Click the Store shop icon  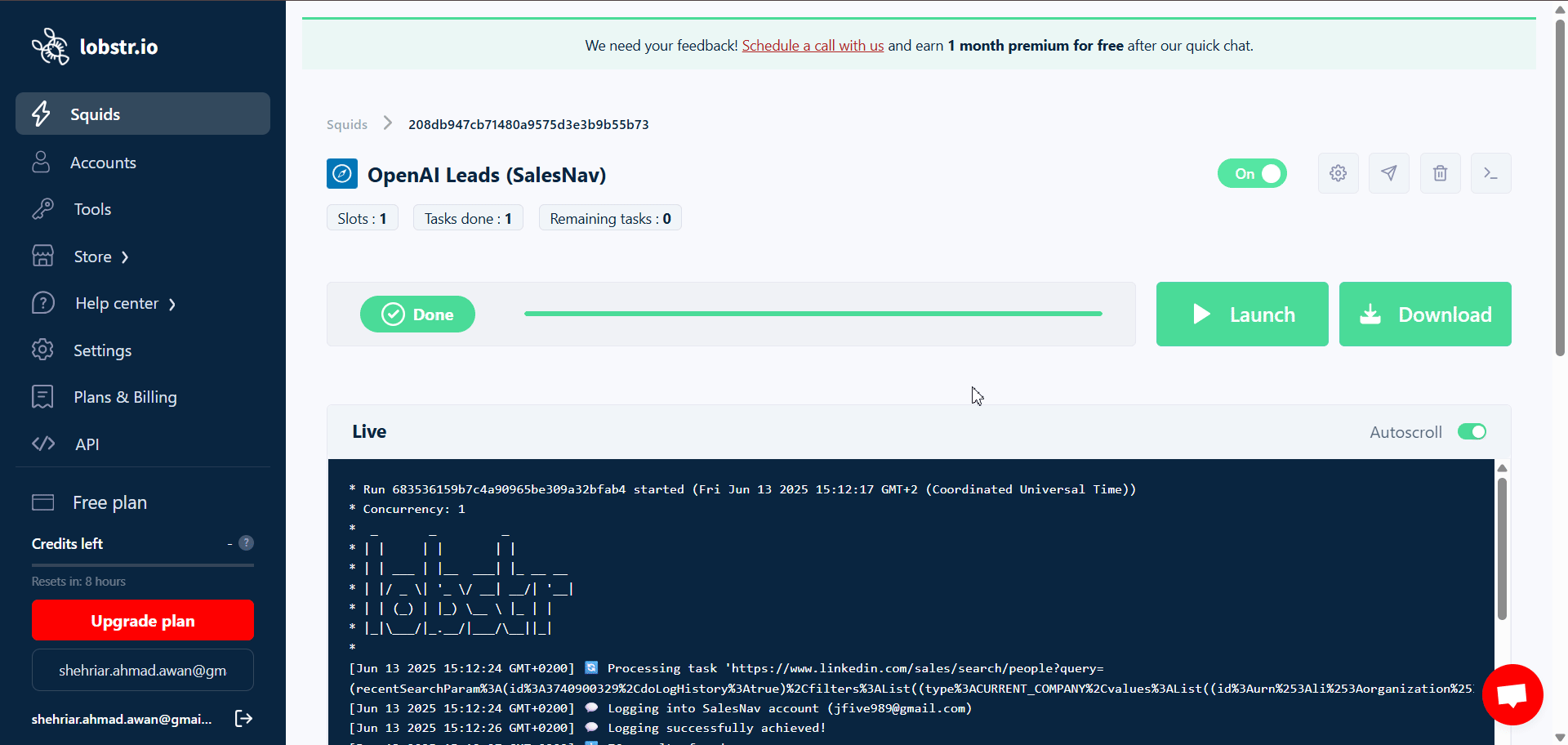point(42,256)
